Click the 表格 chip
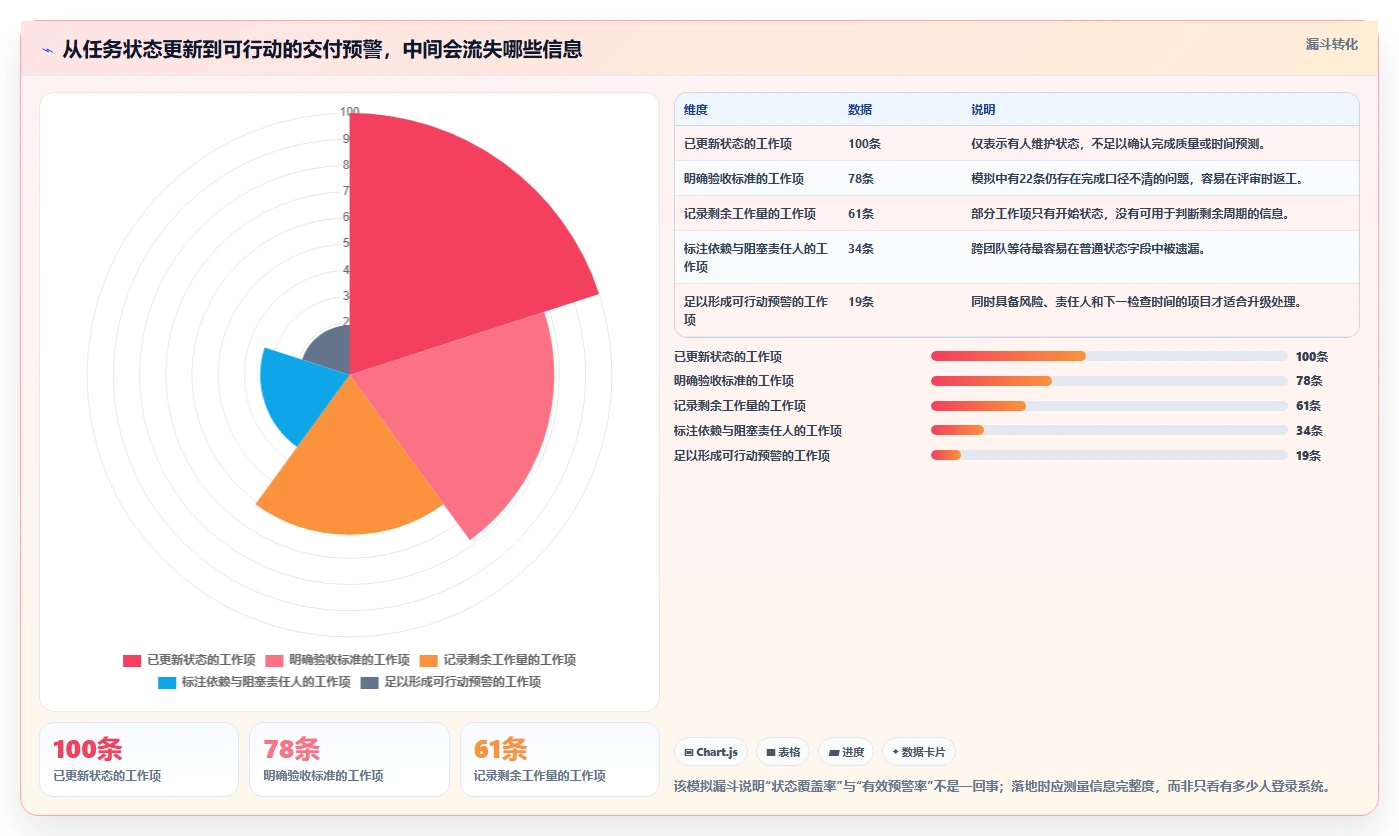Screen dimensions: 1399x836 (x=782, y=752)
